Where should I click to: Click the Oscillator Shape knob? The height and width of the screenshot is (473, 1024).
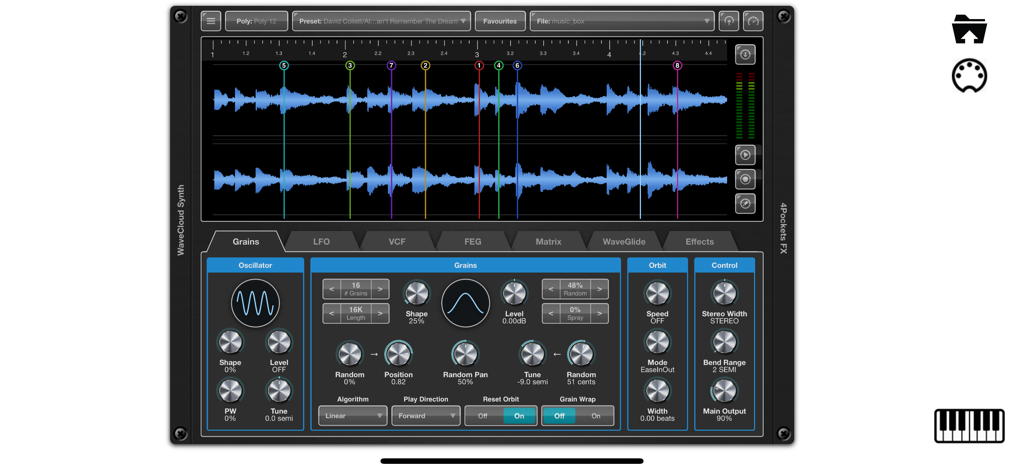point(230,342)
